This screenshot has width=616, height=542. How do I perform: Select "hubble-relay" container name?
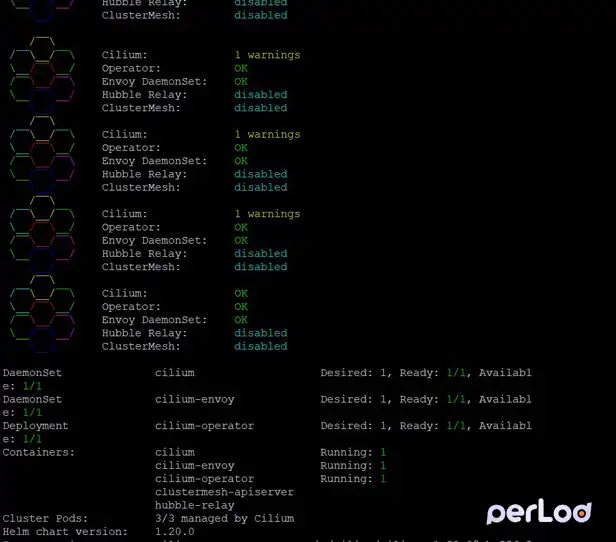194,505
